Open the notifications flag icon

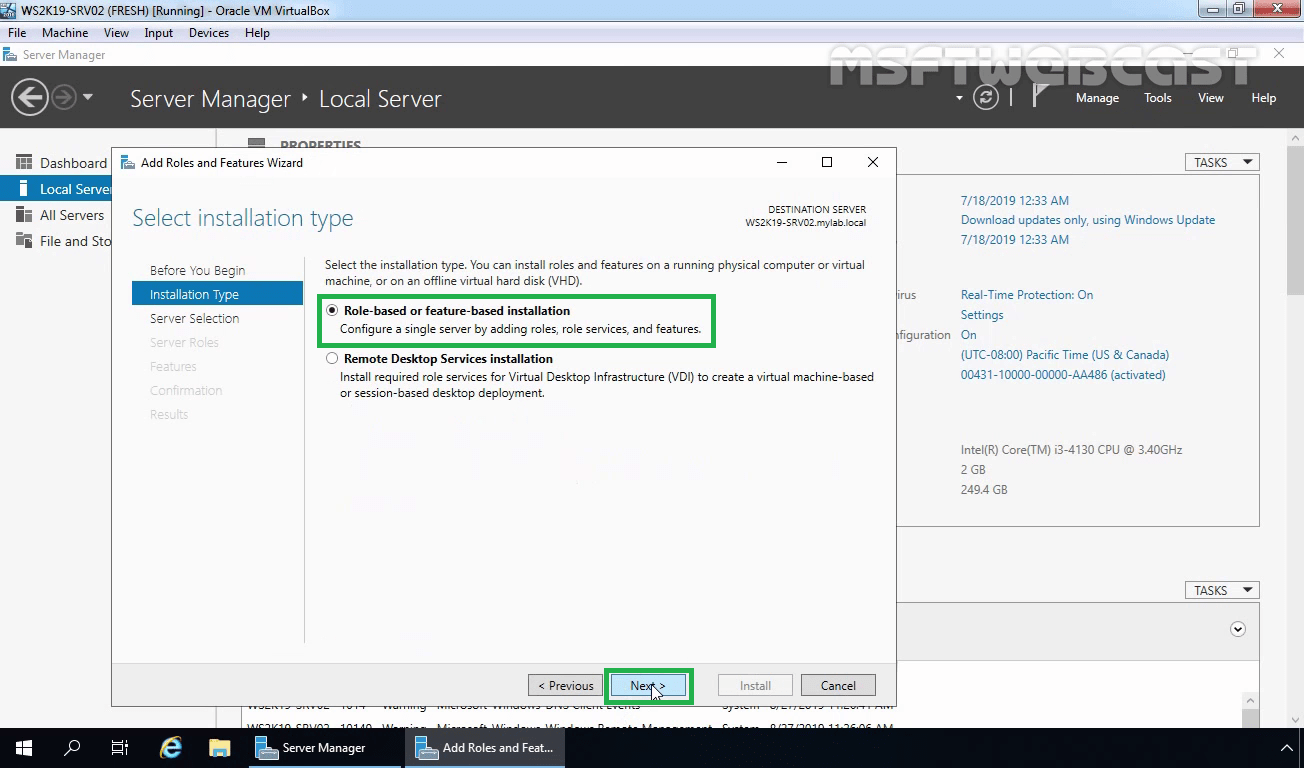[1041, 96]
